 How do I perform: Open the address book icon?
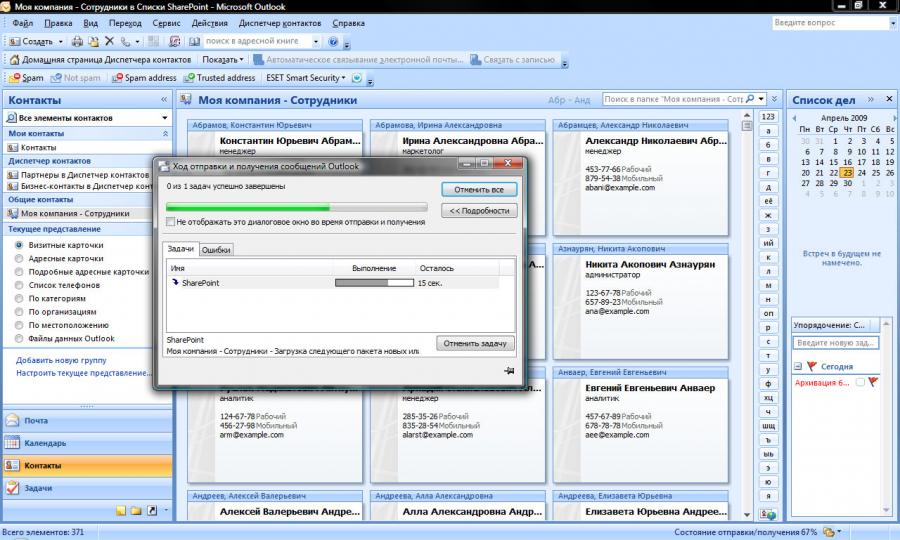point(195,41)
